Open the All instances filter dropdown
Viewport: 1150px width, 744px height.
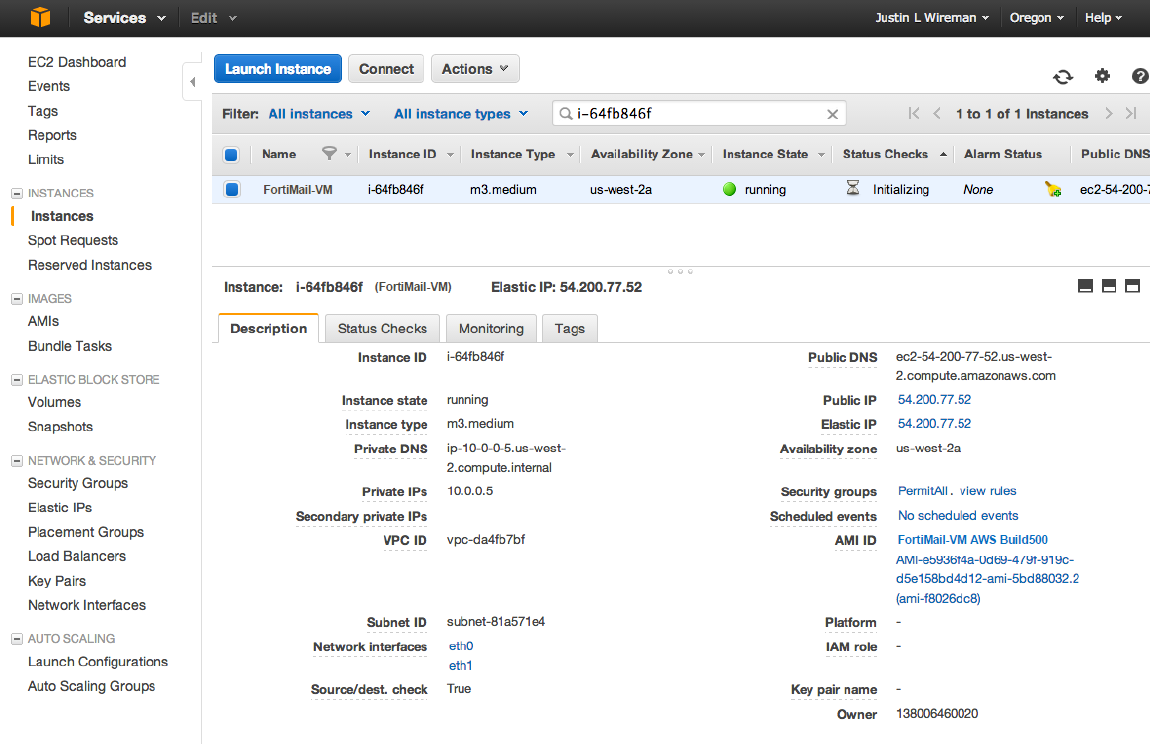[319, 114]
